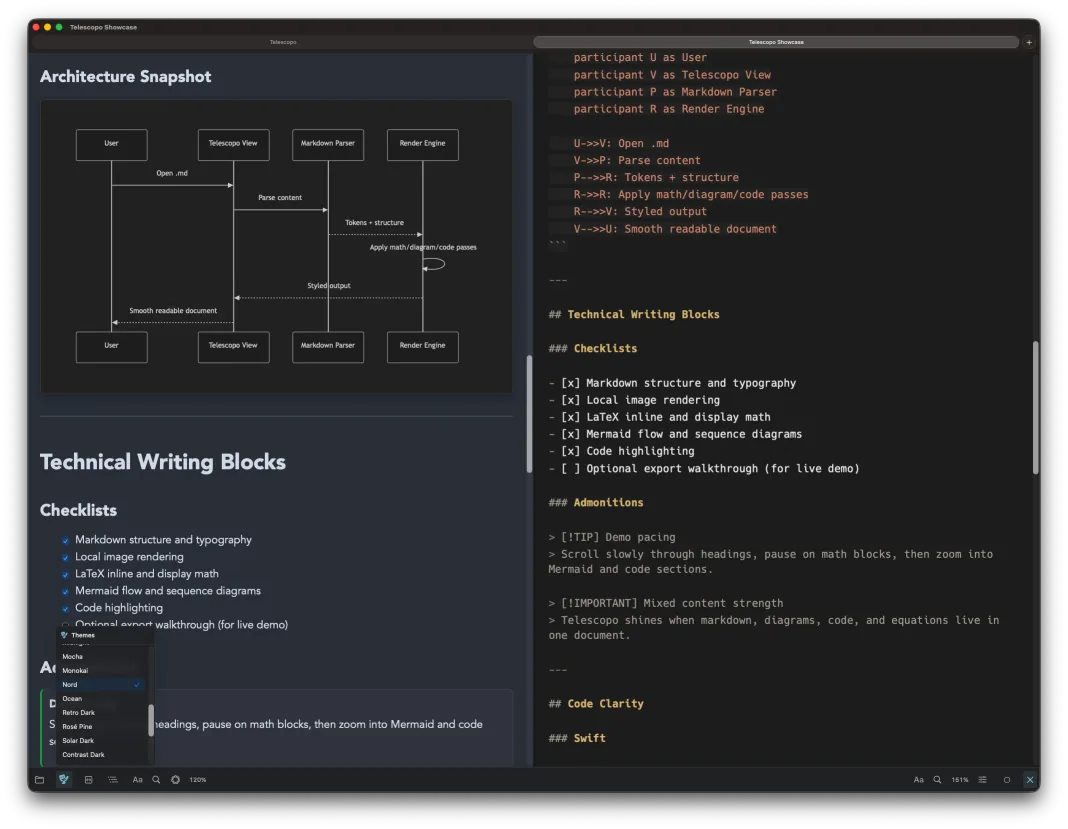Click the 'Architecture Snapshot' heading

(125, 76)
